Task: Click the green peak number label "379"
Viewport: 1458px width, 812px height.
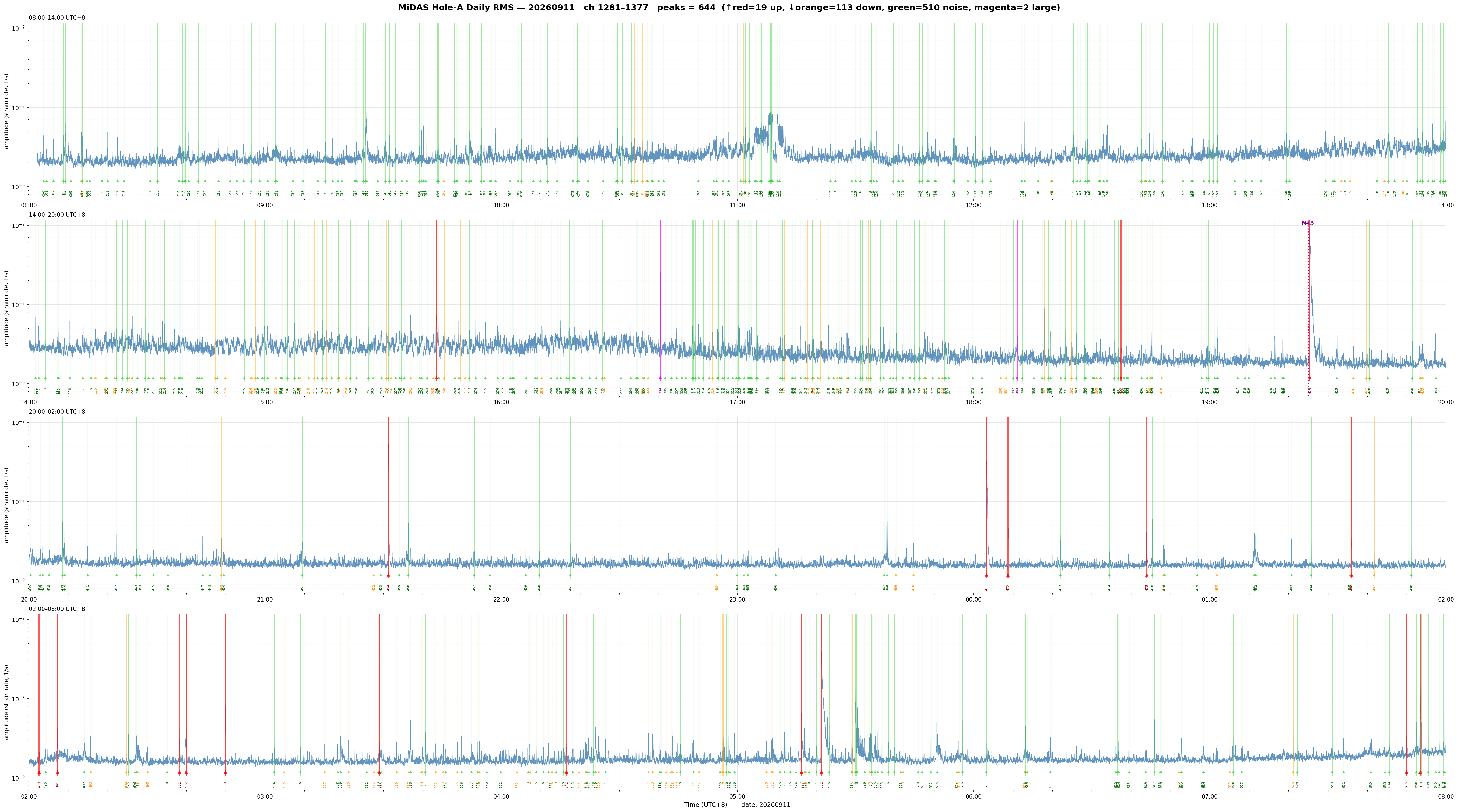Action: (982, 391)
